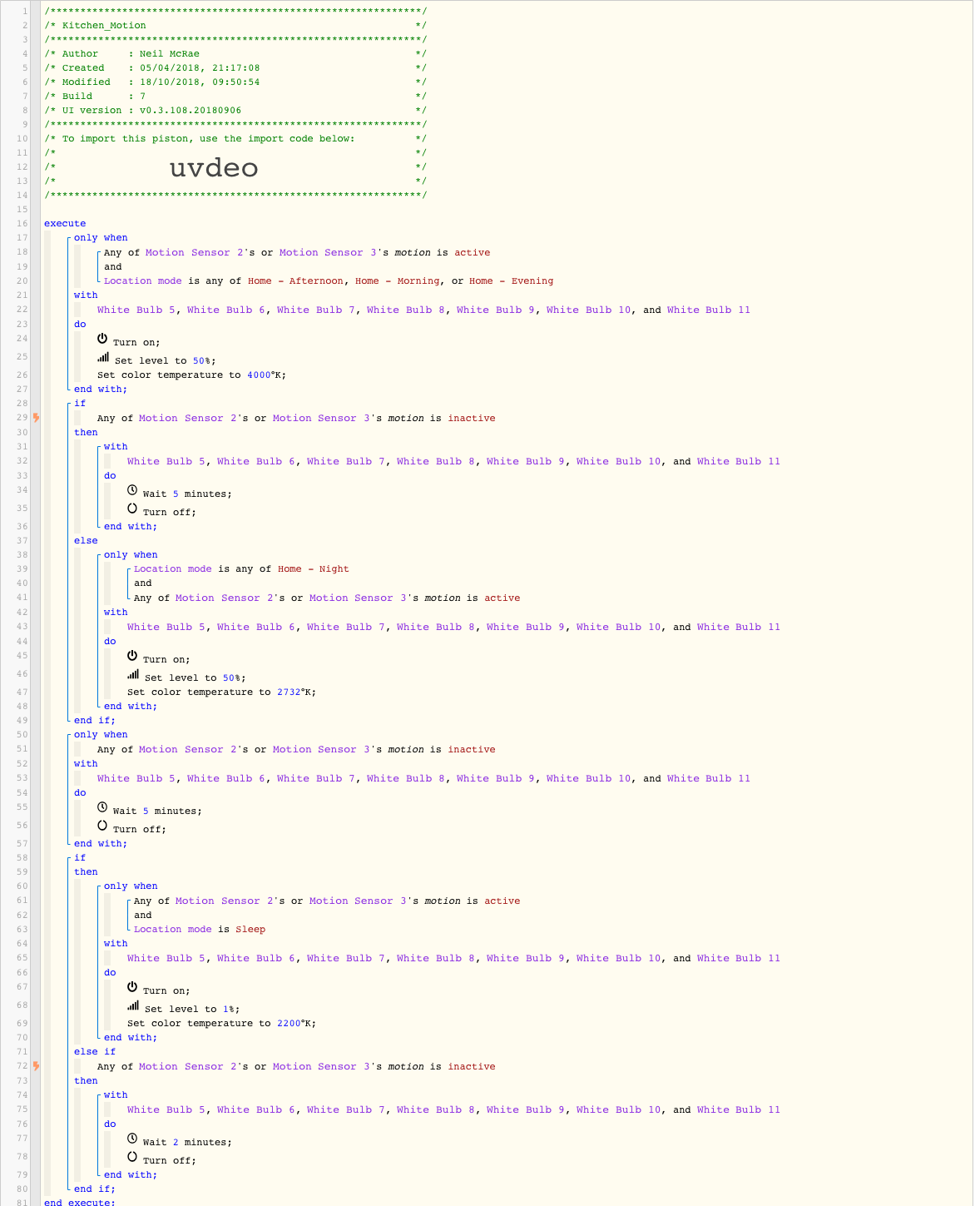Click the if keyword on line 58
Image resolution: width=980 pixels, height=1206 pixels.
point(80,858)
